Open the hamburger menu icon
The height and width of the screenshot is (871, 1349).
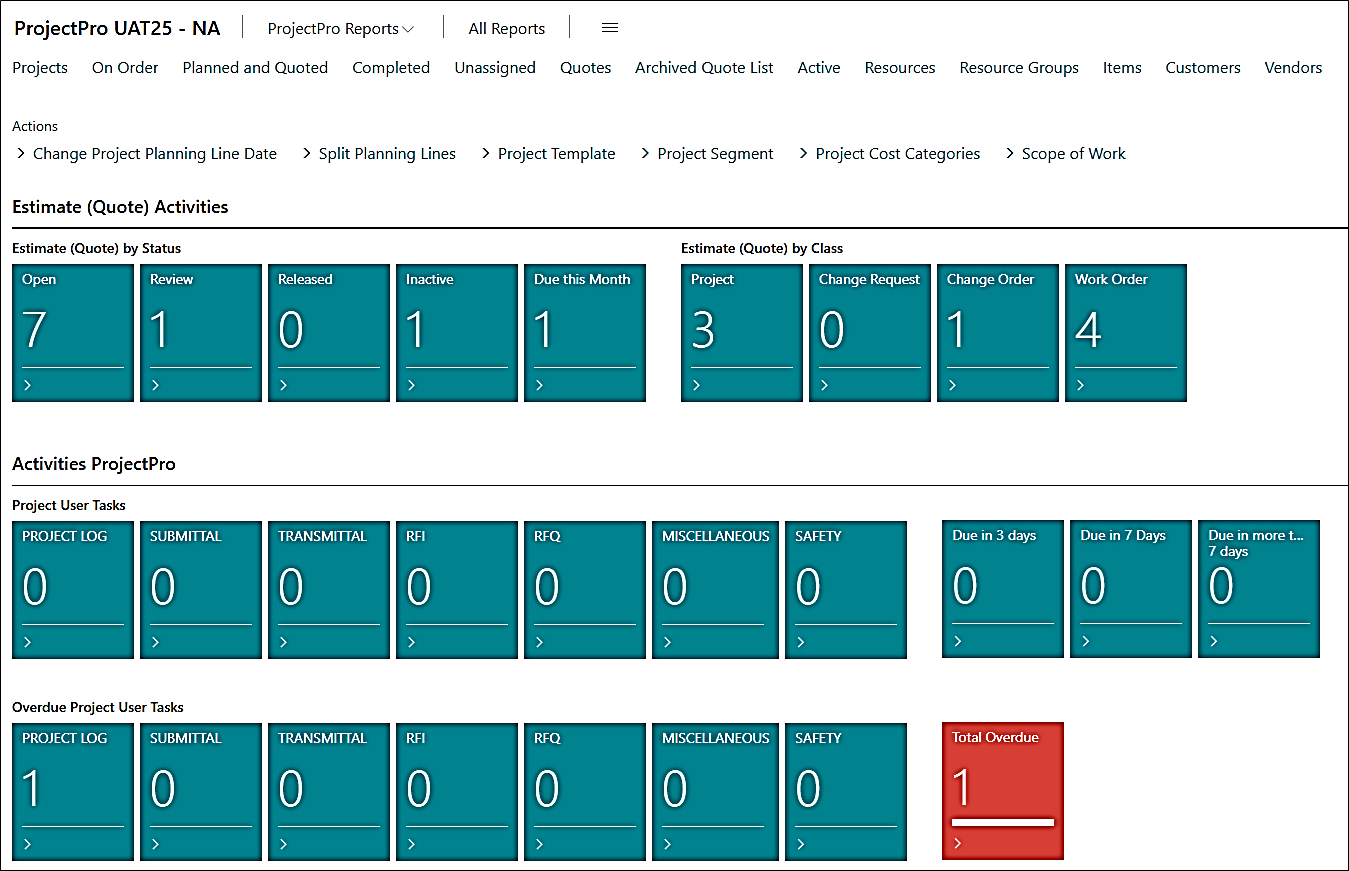610,28
